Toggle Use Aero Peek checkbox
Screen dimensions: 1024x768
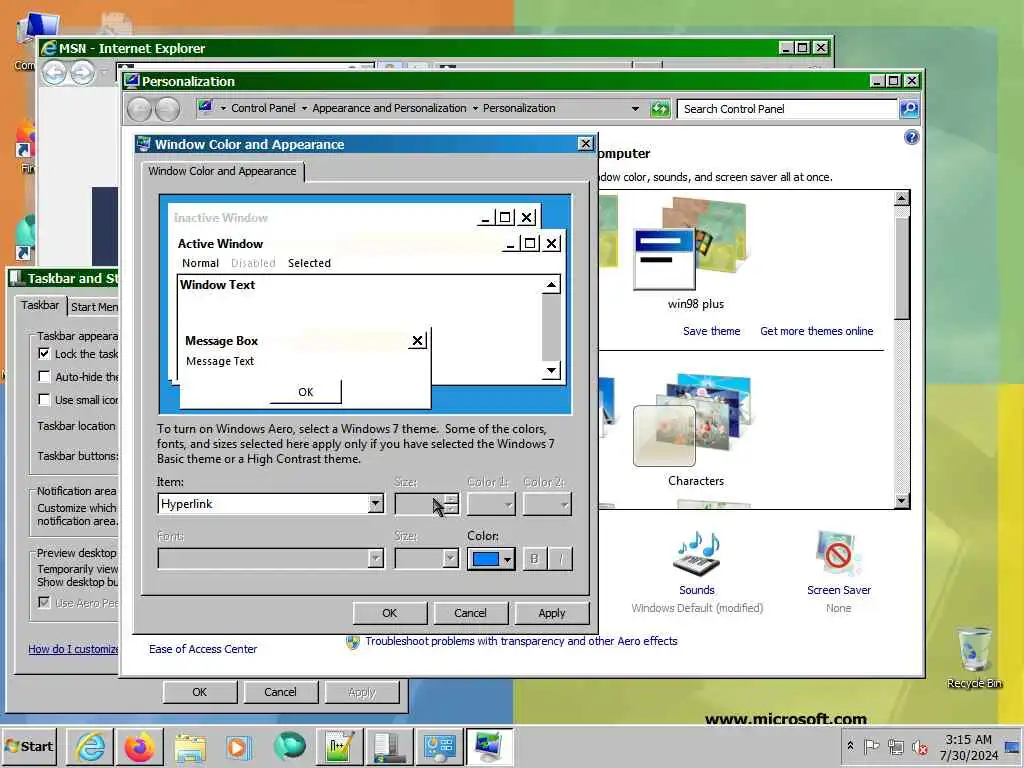coord(44,602)
